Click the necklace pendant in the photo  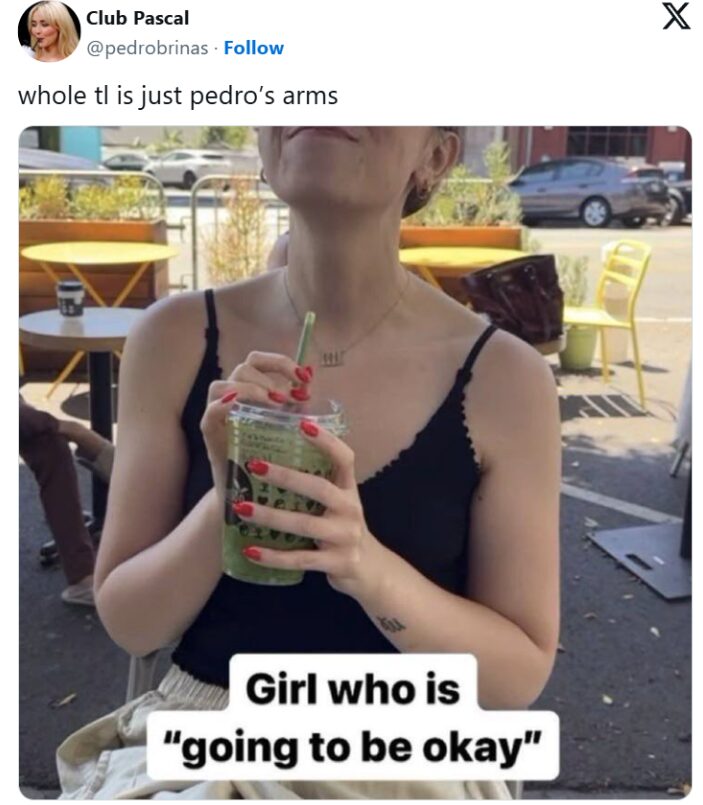click(331, 358)
